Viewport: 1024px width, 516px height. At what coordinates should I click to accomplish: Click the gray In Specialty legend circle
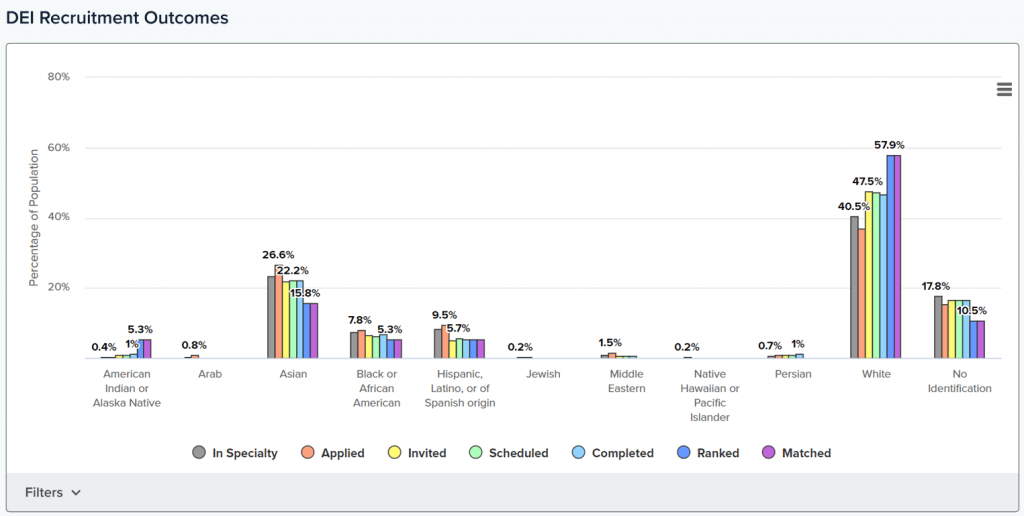(x=199, y=453)
